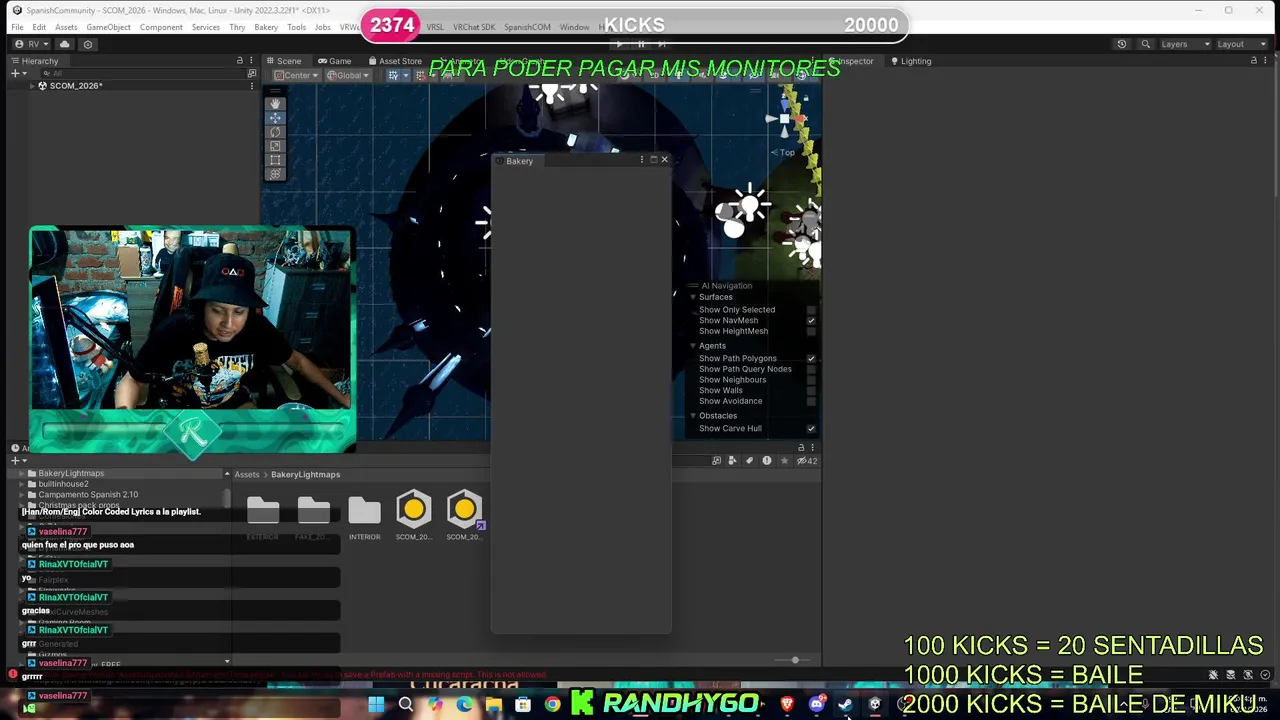Open the version control hexagon icon
This screenshot has width=1280, height=720.
click(88, 44)
